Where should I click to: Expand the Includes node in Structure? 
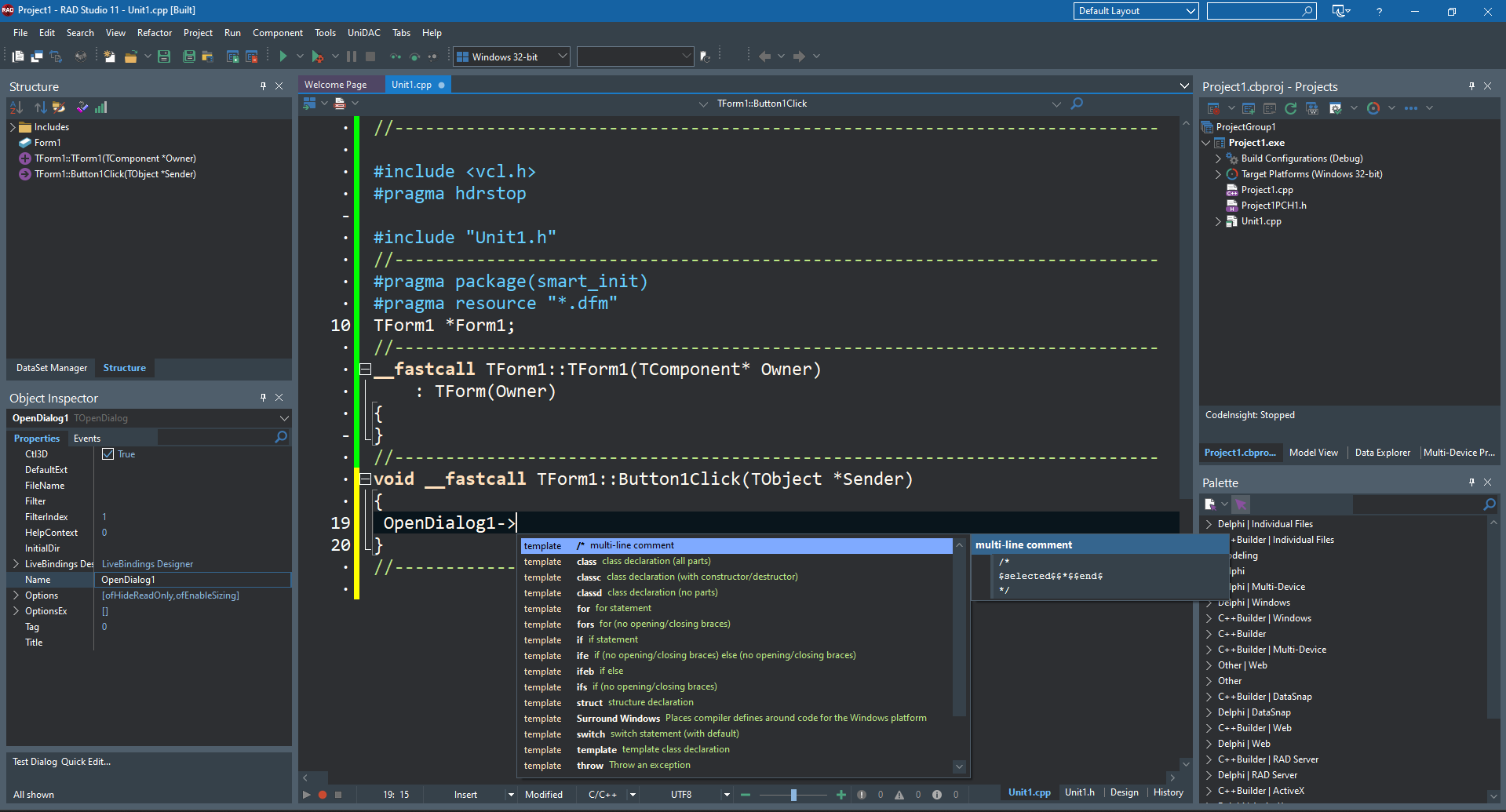13,127
